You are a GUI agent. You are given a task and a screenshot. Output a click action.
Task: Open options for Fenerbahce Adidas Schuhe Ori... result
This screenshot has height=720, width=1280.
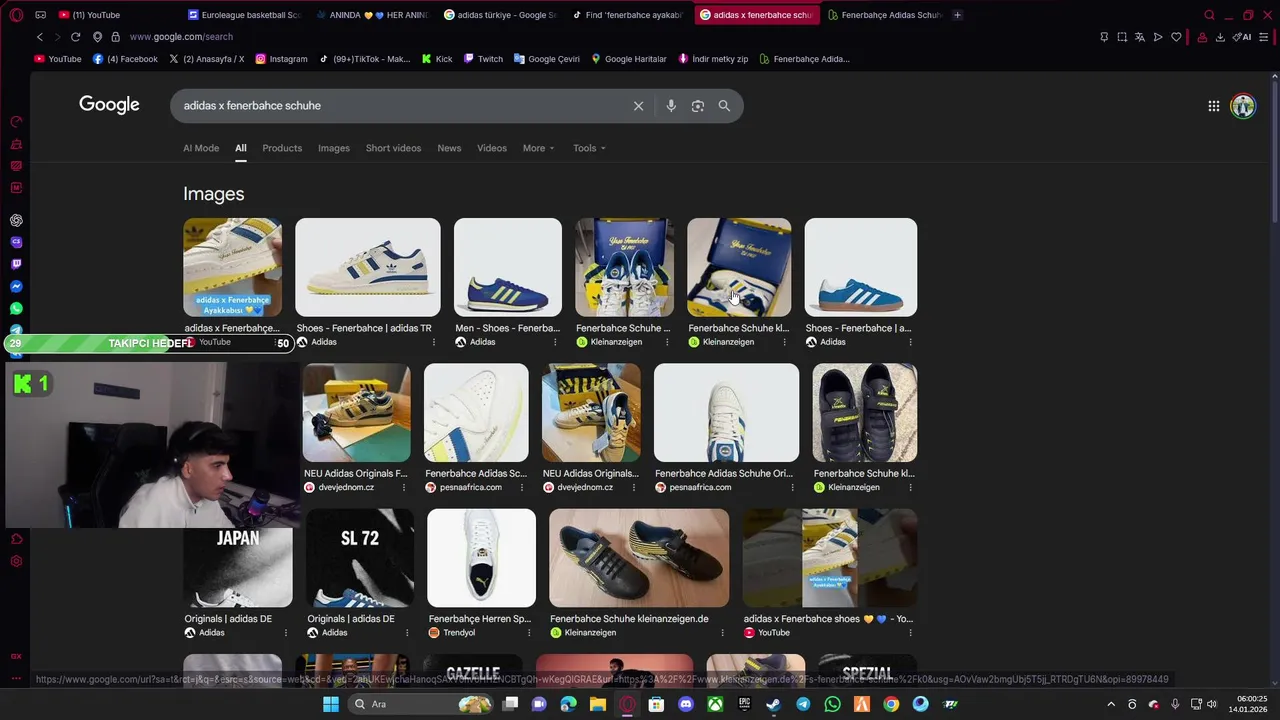pos(793,488)
